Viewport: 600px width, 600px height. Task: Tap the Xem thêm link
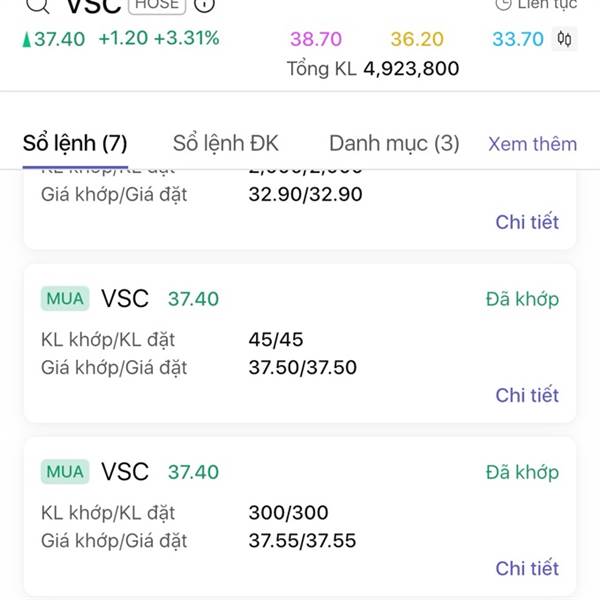pyautogui.click(x=533, y=144)
